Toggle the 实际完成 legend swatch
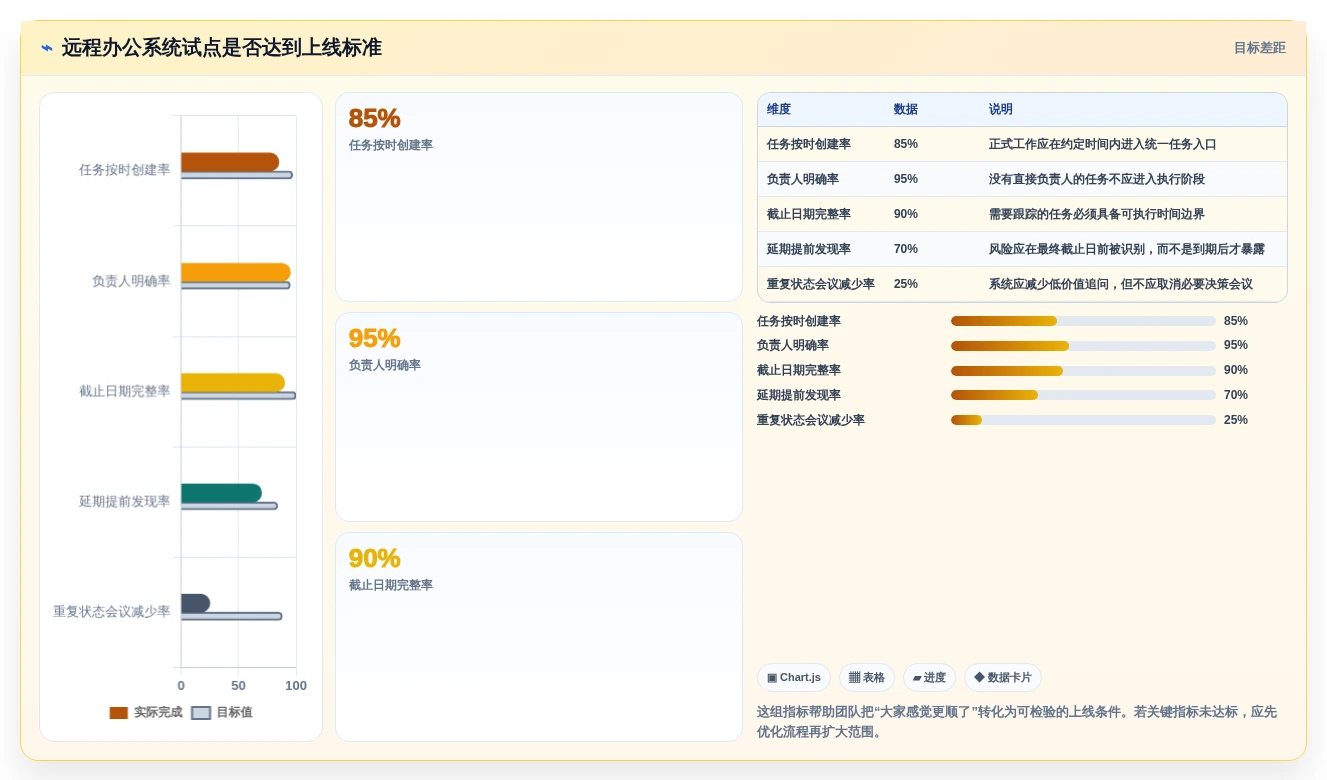Screen dimensions: 1327x780 point(119,713)
